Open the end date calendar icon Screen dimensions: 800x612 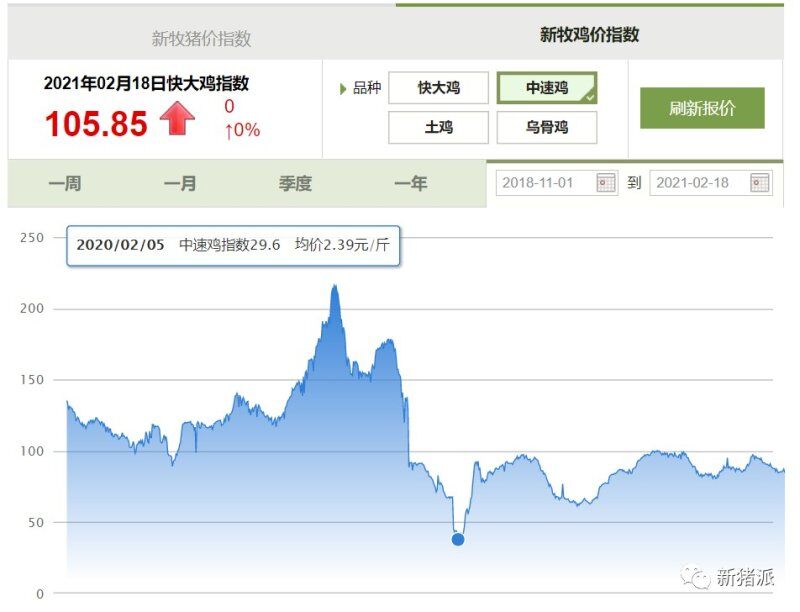760,182
